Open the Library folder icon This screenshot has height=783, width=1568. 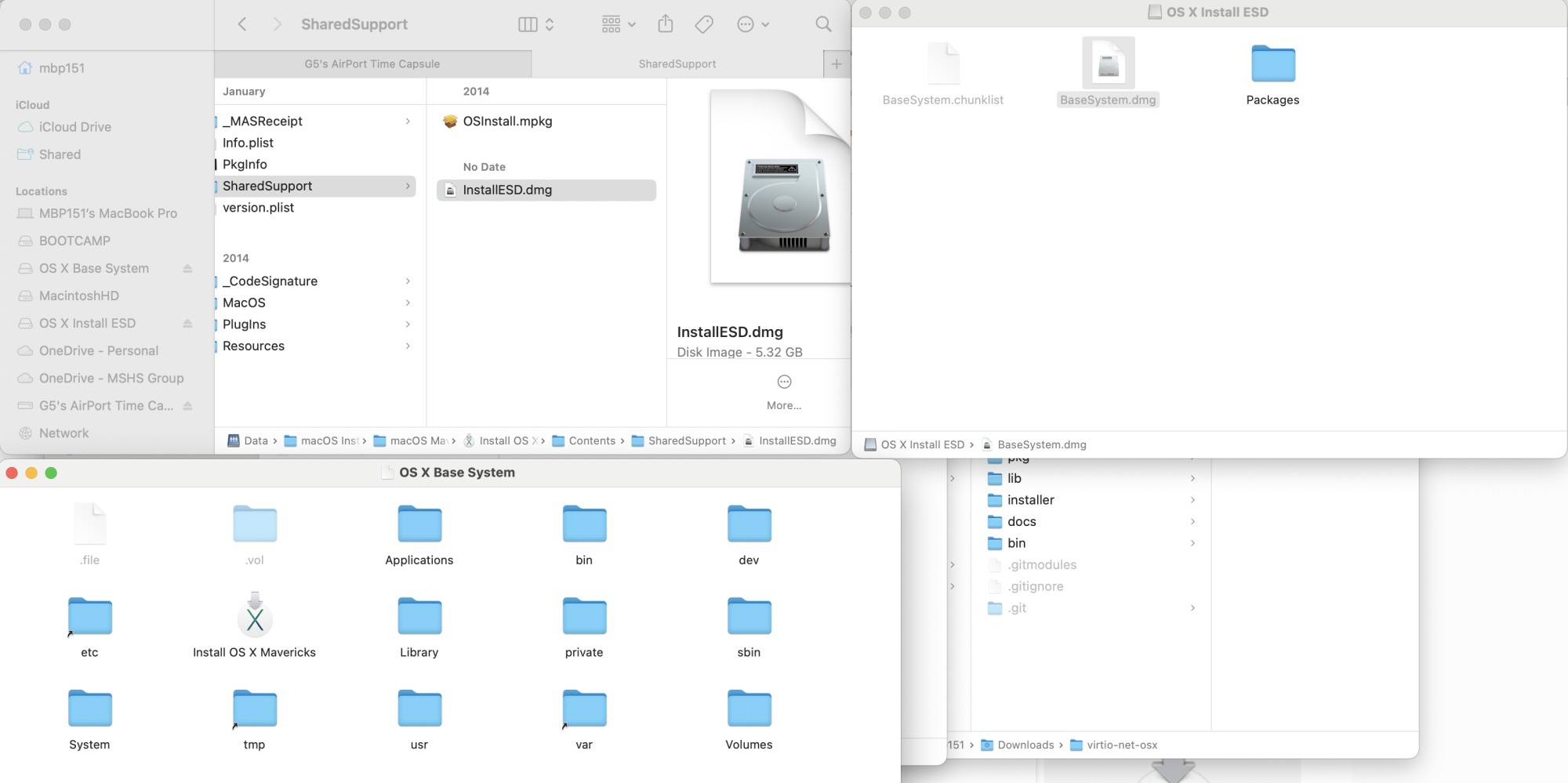pyautogui.click(x=419, y=616)
